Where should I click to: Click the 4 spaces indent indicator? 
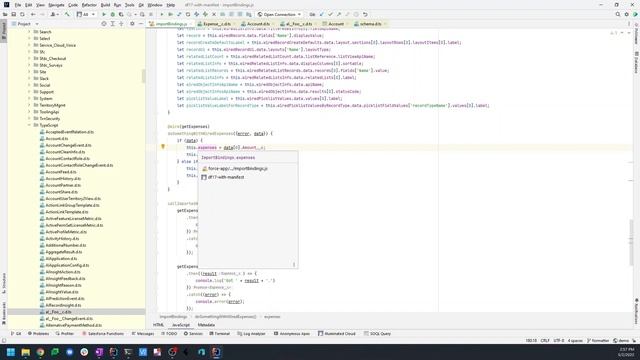575,340
